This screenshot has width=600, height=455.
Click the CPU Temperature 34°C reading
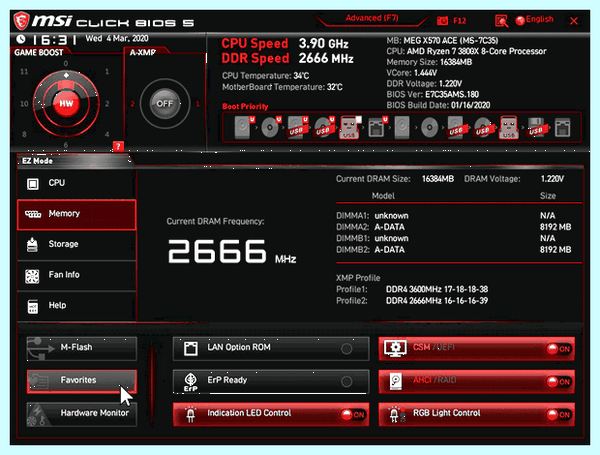click(266, 76)
